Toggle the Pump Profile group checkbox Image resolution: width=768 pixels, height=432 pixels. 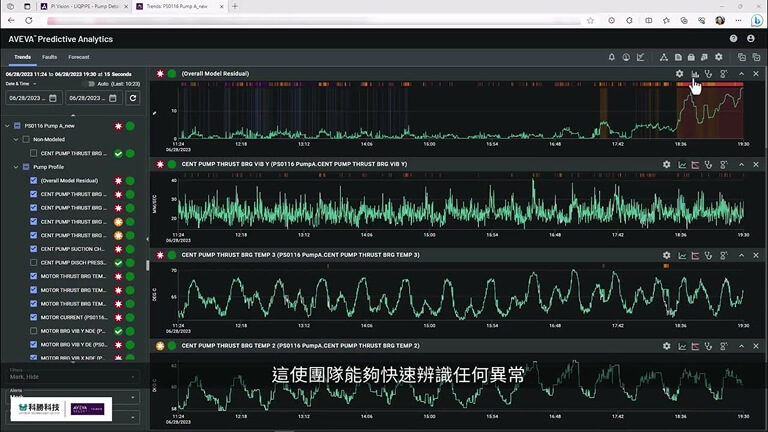[x=26, y=167]
